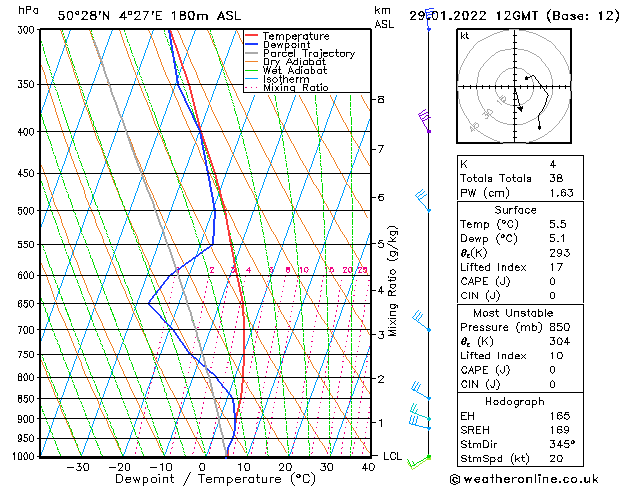
Task: Click the StmSpd (kt) row
Action: pos(516,458)
